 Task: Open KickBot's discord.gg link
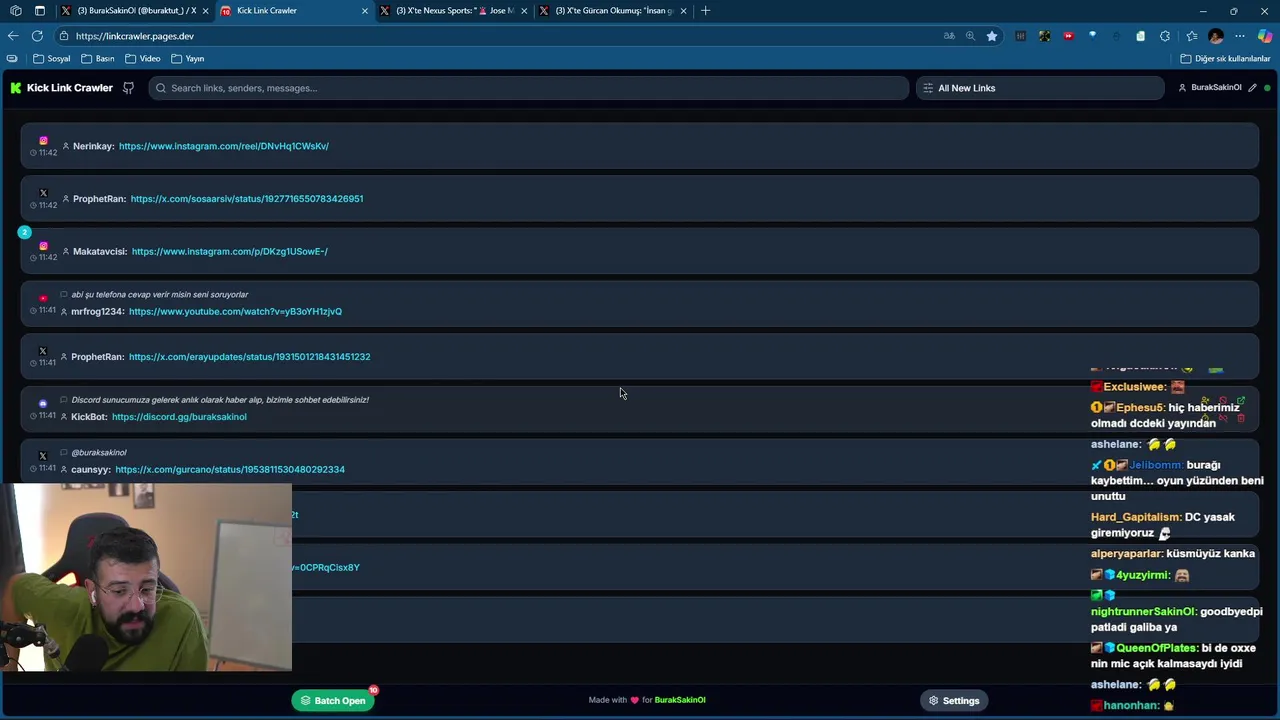click(179, 417)
